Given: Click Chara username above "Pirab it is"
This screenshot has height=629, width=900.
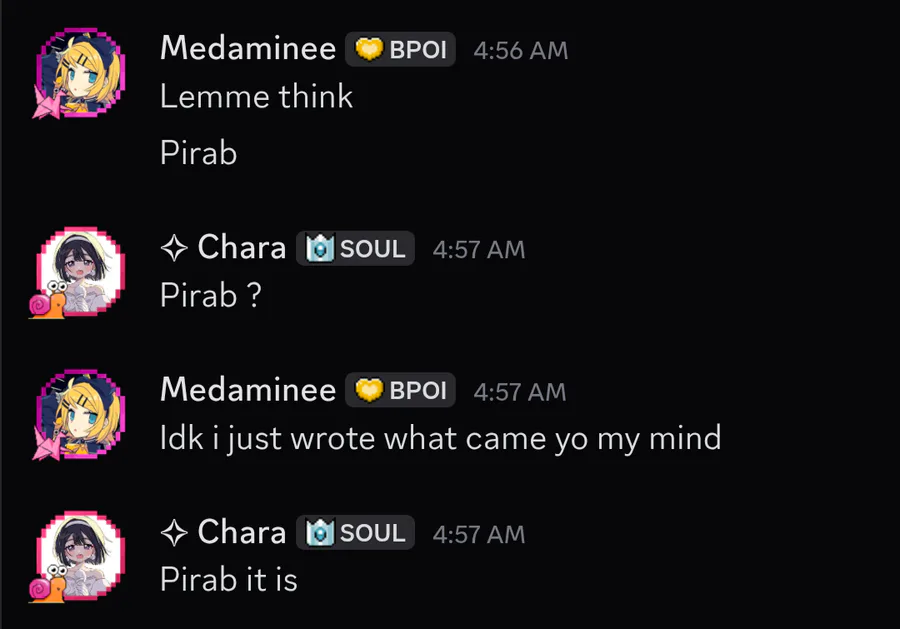Looking at the screenshot, I should 242,533.
